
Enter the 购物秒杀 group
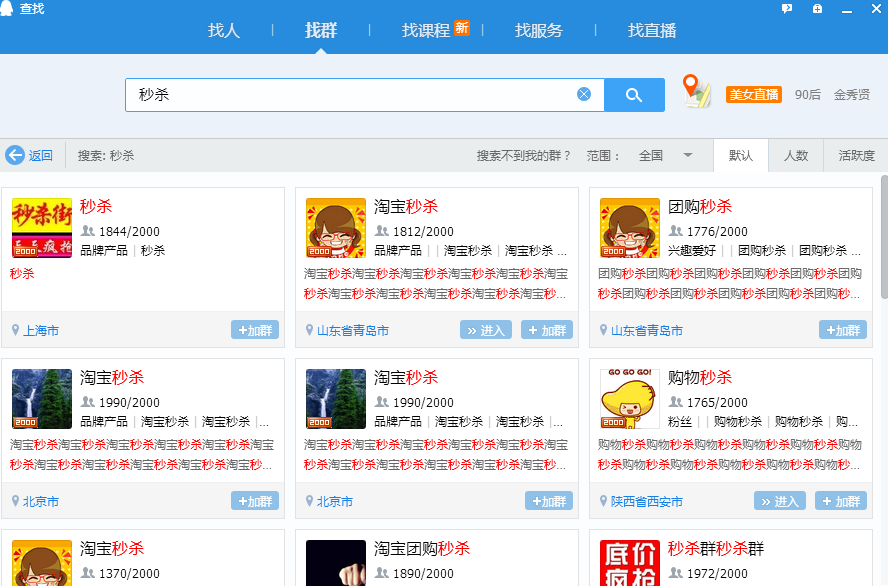(x=780, y=501)
